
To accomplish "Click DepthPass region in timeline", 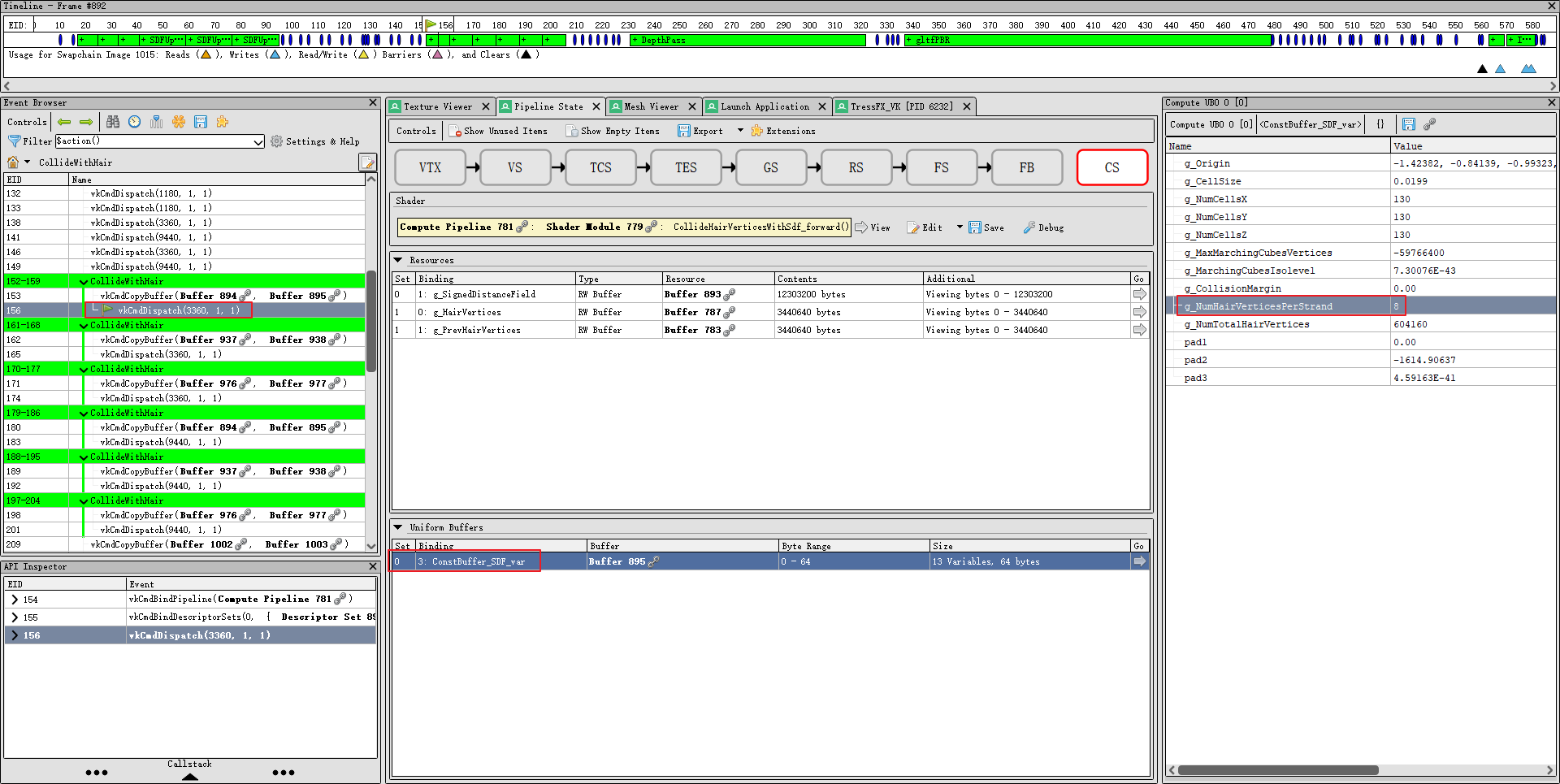I will 747,40.
